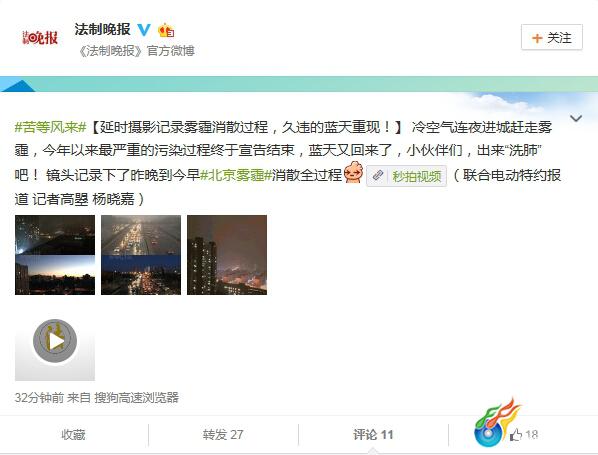
Task: Open hashtag #北京雾霾#
Action: coord(236,175)
